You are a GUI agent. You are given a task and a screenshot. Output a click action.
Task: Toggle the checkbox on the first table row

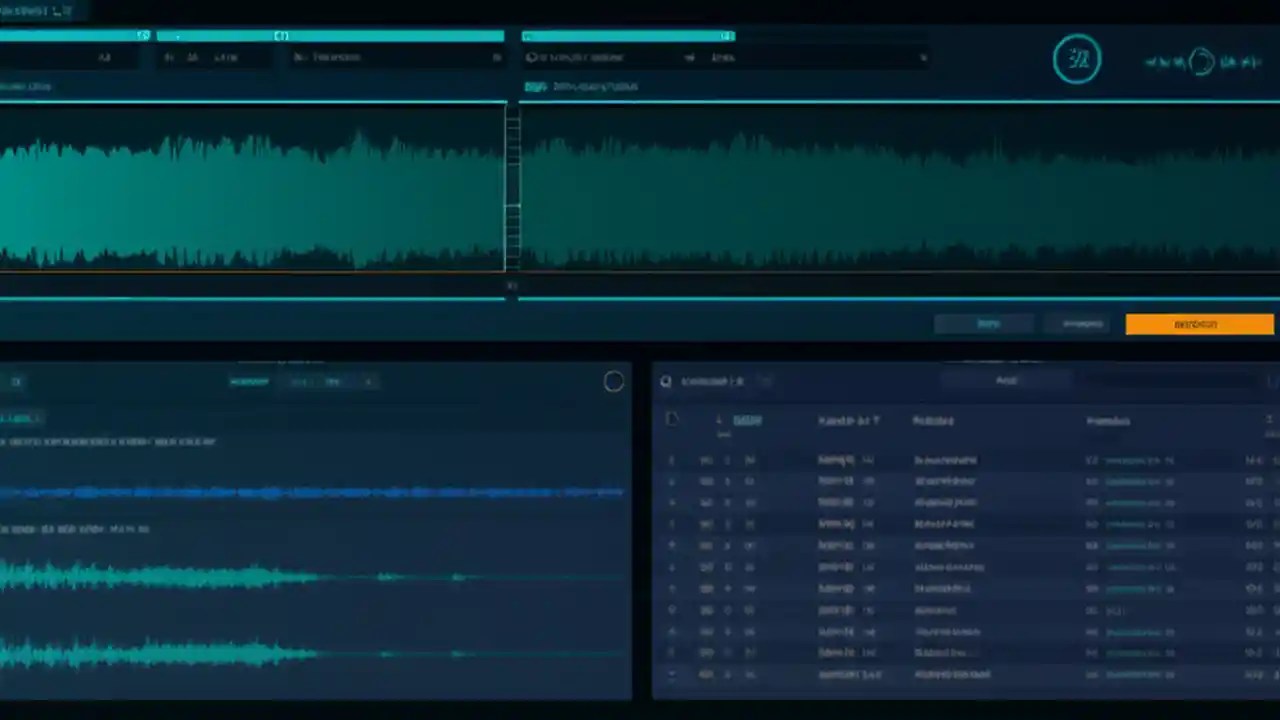click(x=671, y=460)
